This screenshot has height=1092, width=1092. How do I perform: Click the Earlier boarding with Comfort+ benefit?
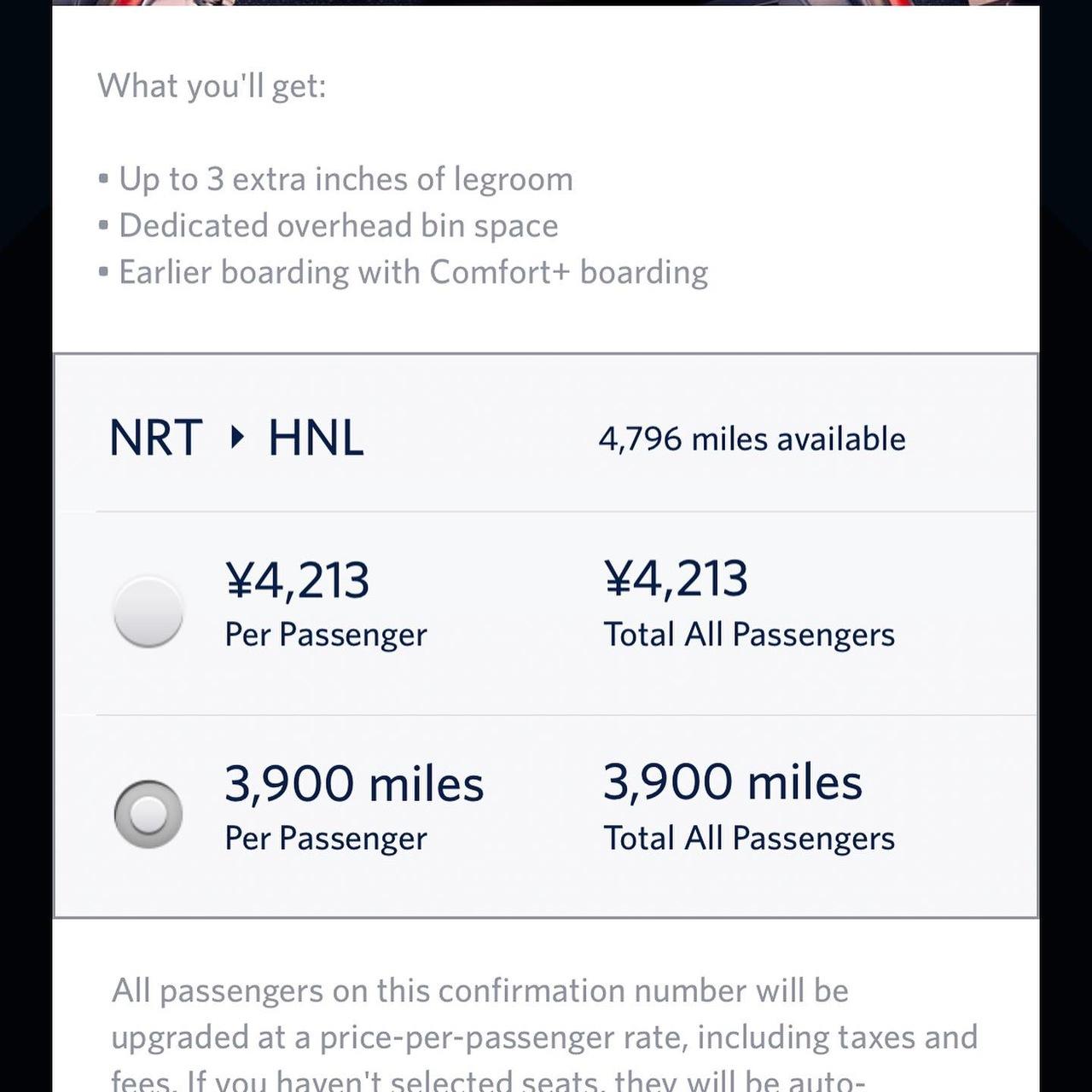[413, 273]
